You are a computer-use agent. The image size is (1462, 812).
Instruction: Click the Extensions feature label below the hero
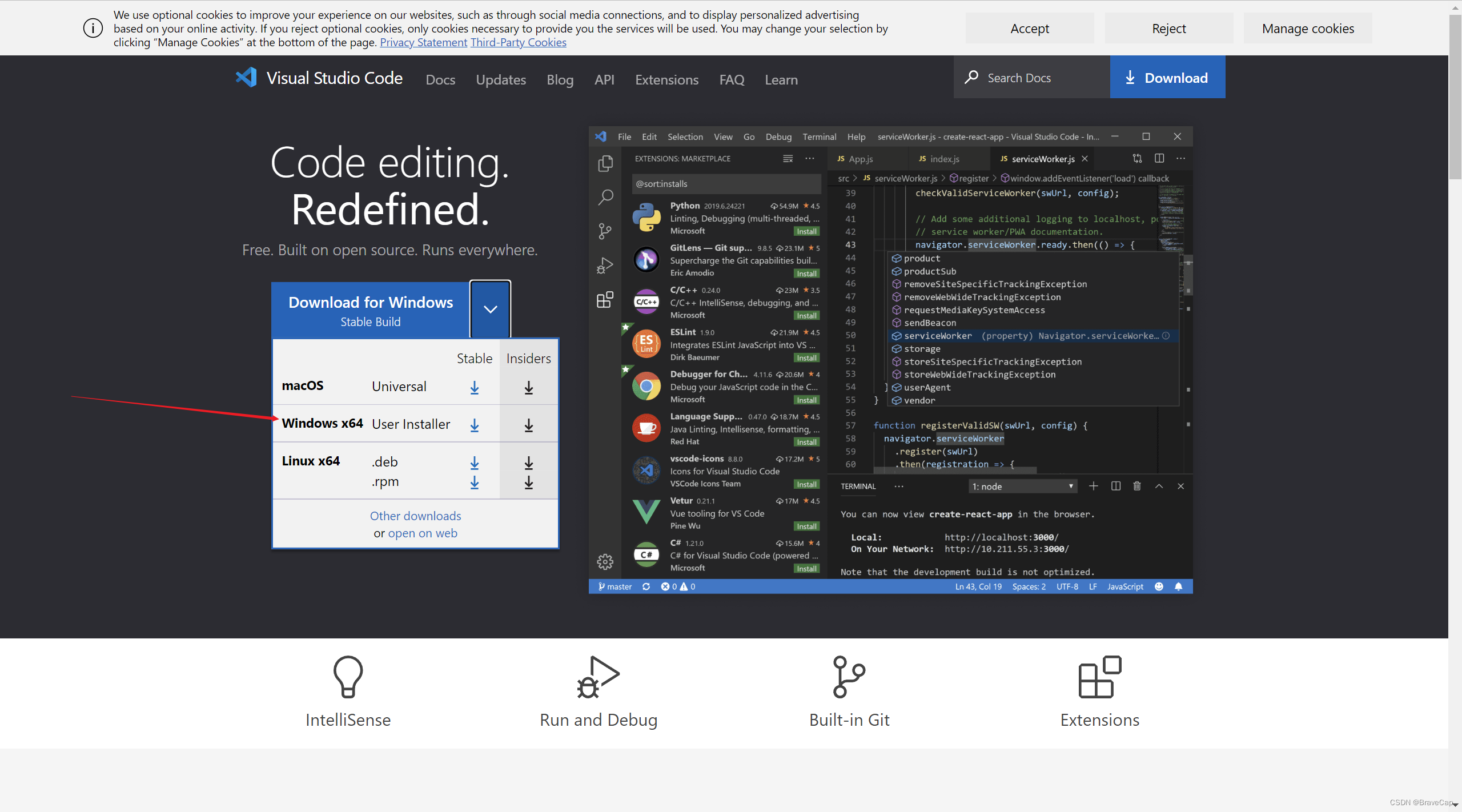[x=1099, y=720]
